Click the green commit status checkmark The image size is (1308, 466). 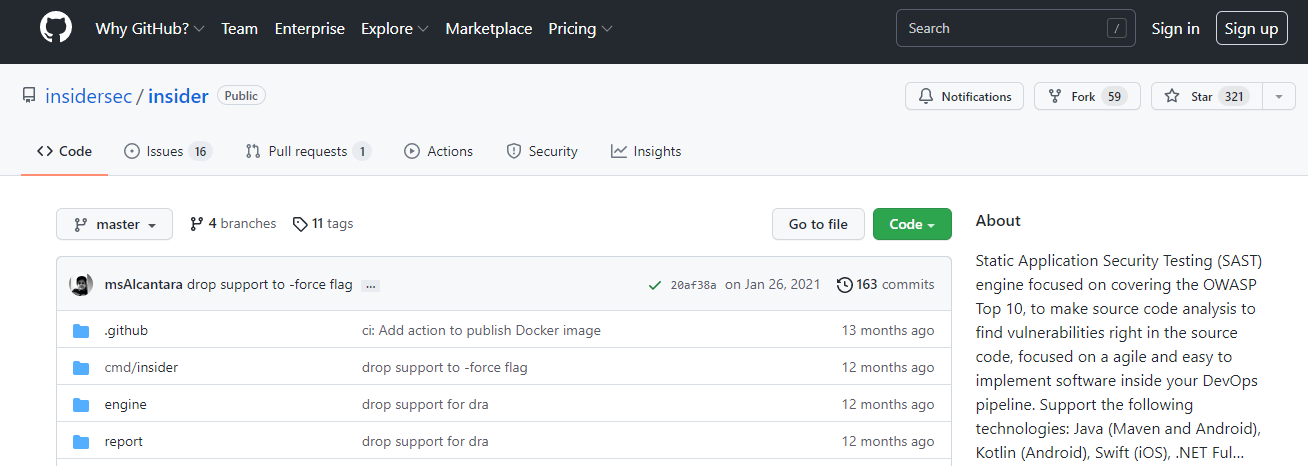(x=654, y=285)
